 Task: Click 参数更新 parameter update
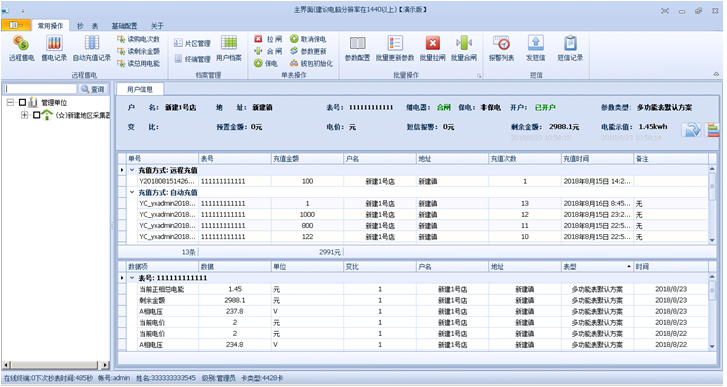308,51
